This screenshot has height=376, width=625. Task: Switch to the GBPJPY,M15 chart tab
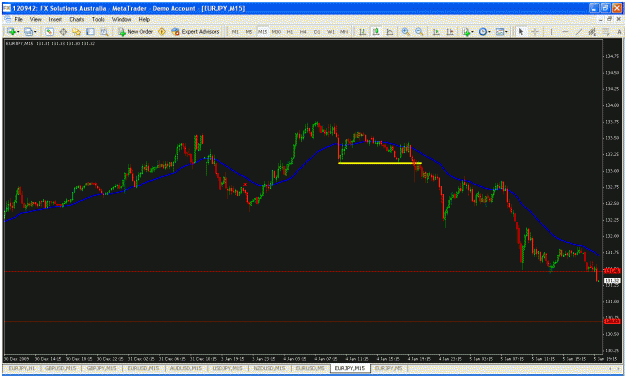[x=102, y=368]
